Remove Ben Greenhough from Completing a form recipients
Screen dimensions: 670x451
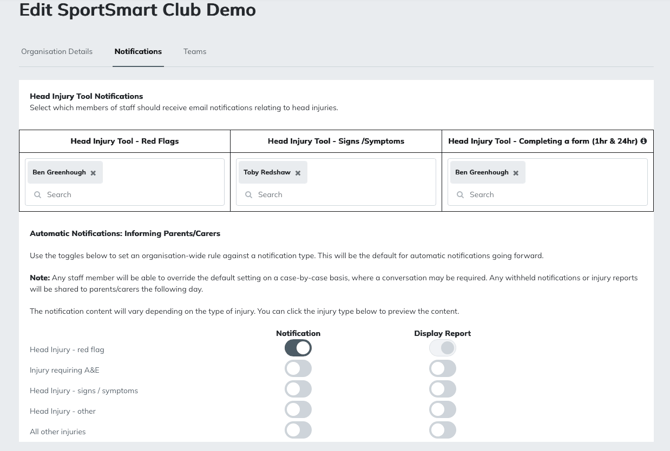point(516,173)
